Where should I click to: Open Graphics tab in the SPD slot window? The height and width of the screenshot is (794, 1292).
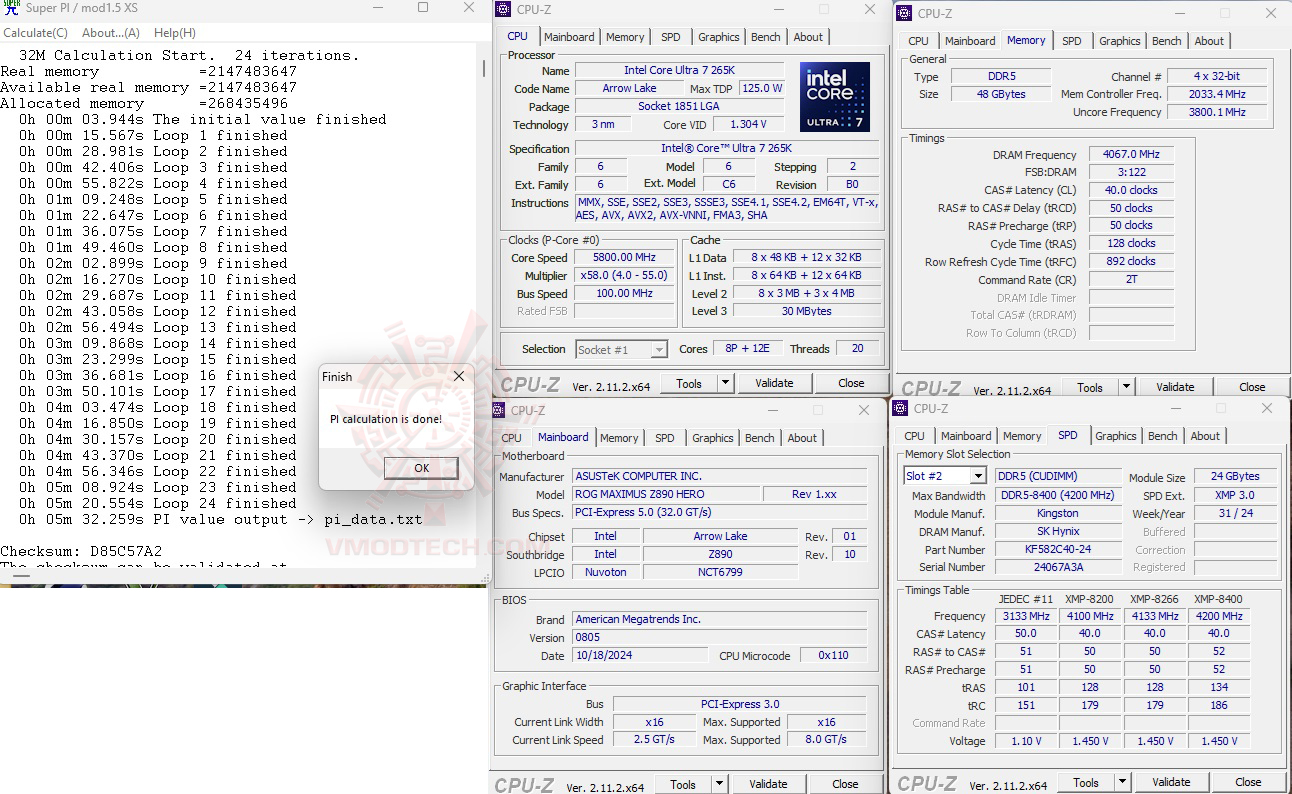click(x=1116, y=436)
